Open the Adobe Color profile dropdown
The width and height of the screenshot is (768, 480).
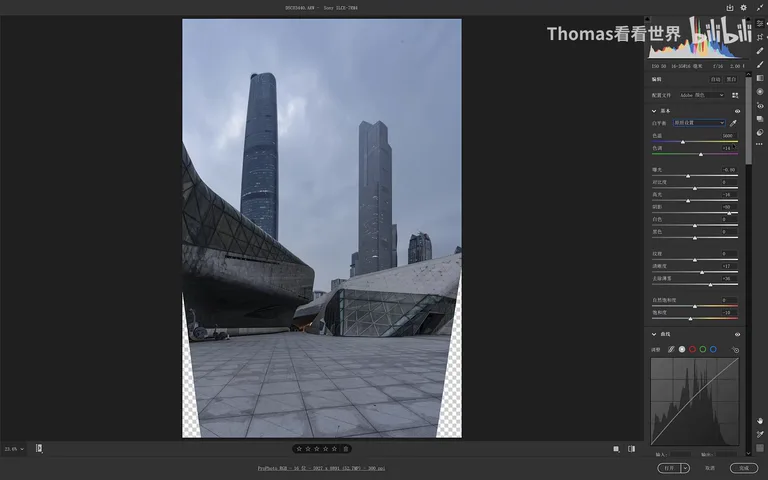pos(701,95)
